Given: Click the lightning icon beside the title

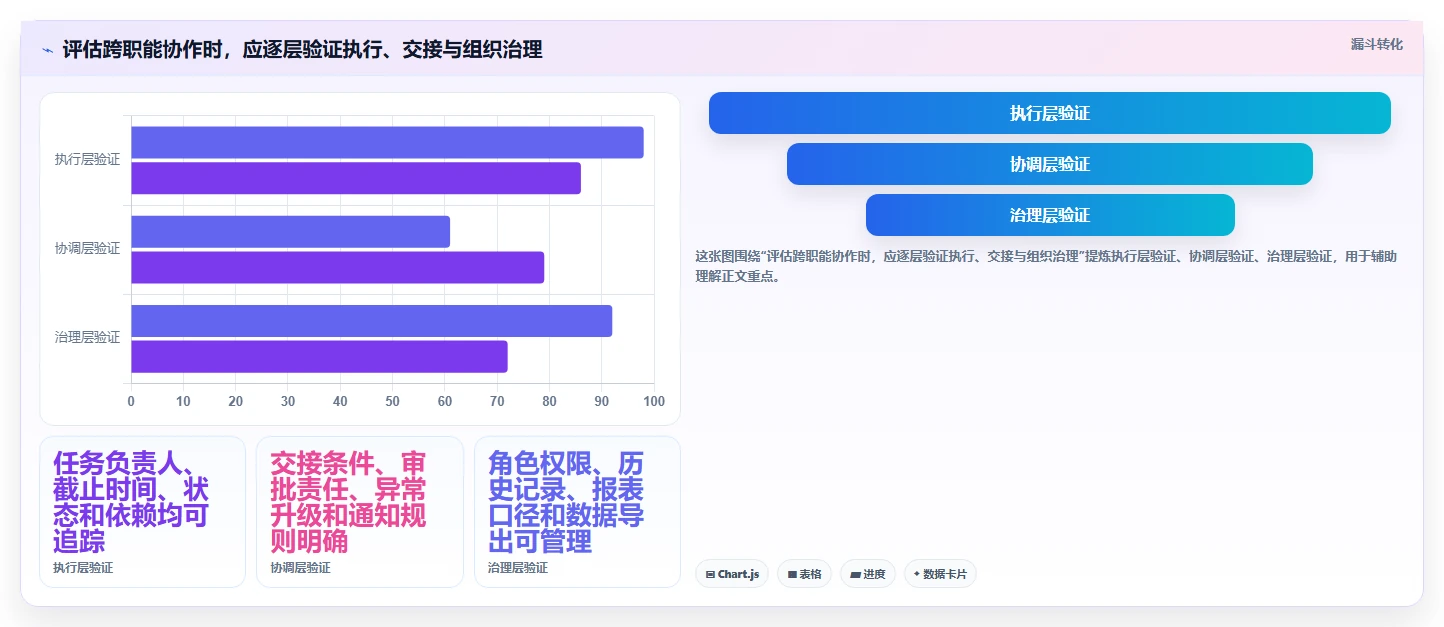Looking at the screenshot, I should point(48,49).
